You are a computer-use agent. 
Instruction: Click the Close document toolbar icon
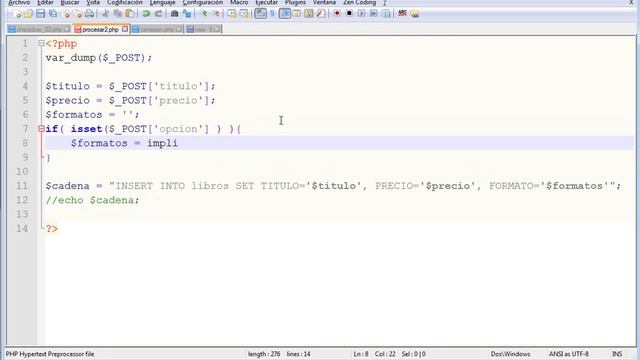coord(66,14)
